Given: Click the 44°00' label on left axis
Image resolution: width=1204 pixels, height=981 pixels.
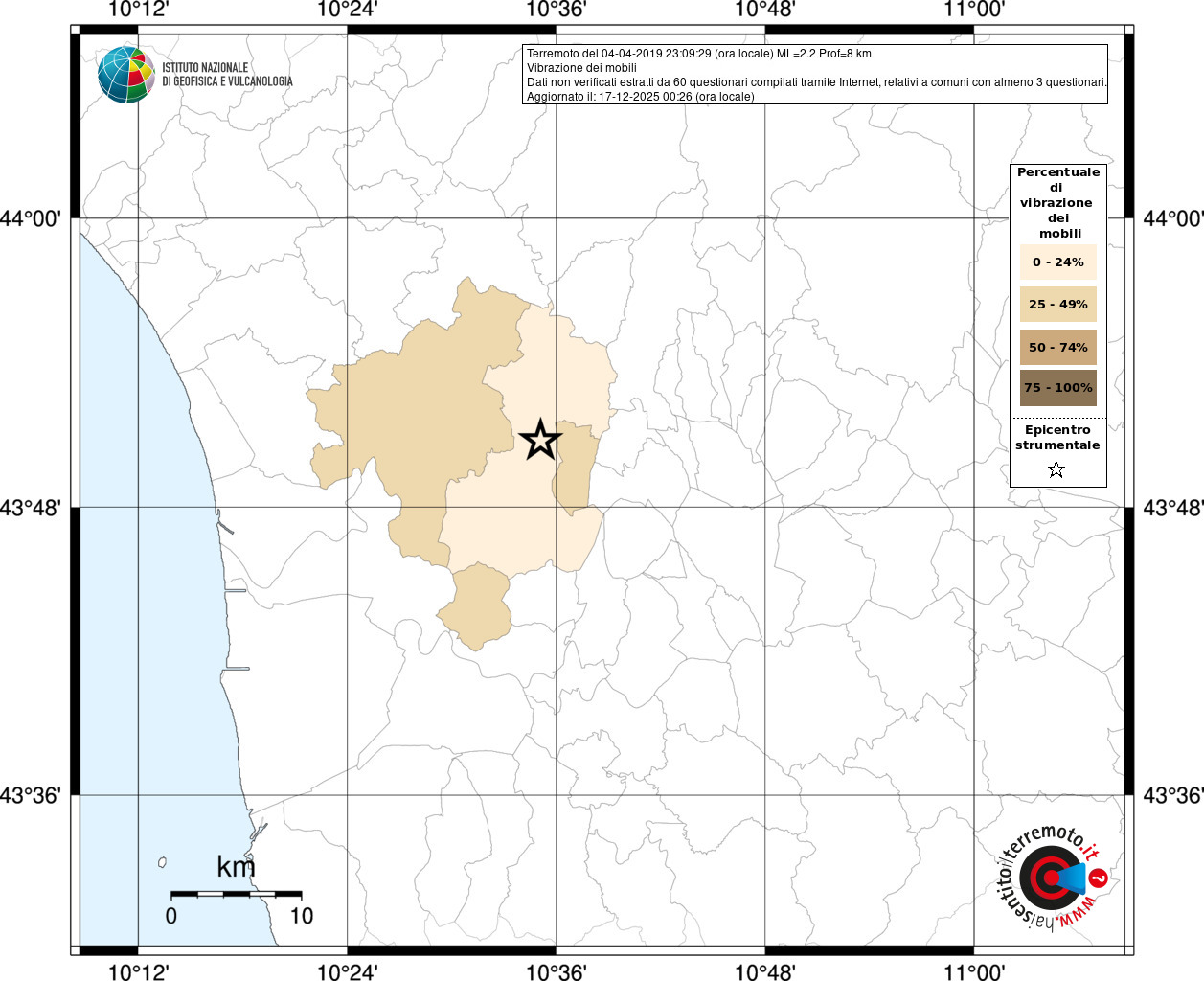Looking at the screenshot, I should tap(32, 218).
